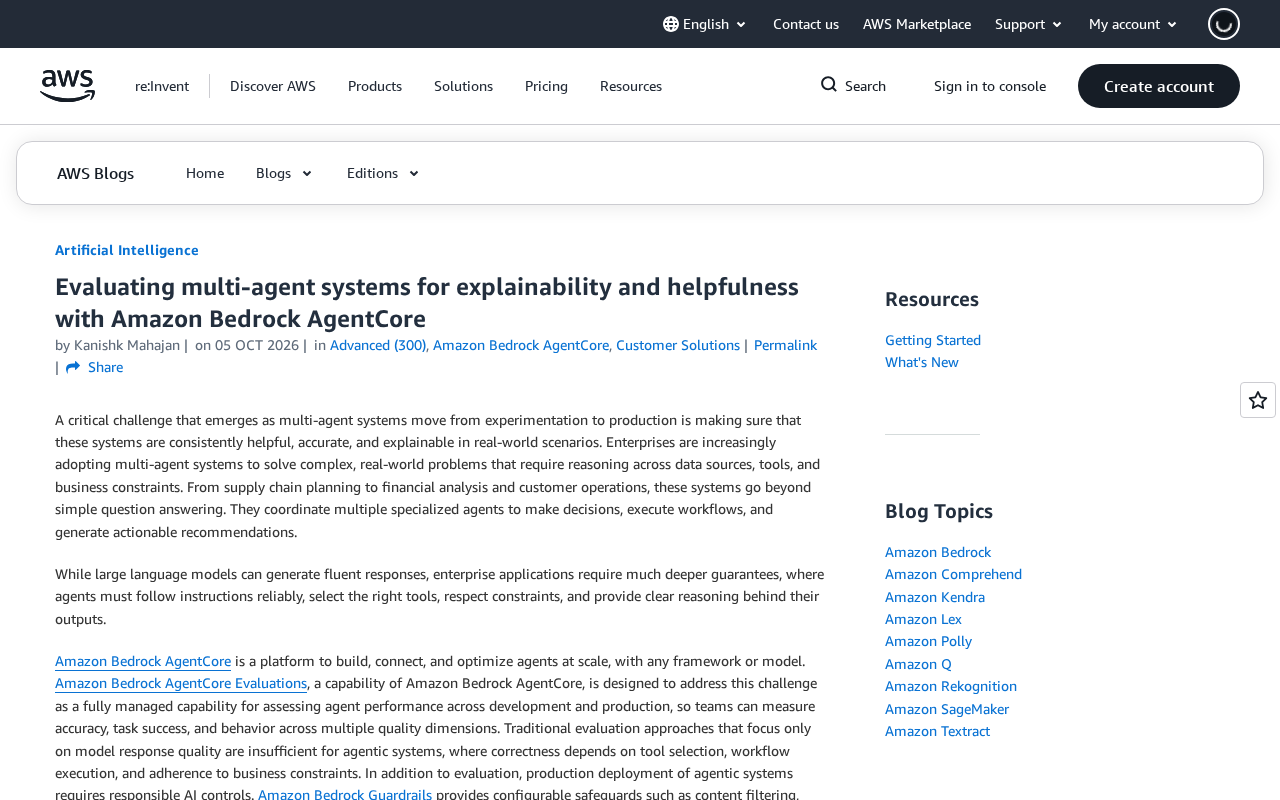This screenshot has width=1280, height=800.
Task: Open the Amazon Bedrock AgentCore Evaluations link
Action: coord(181,683)
